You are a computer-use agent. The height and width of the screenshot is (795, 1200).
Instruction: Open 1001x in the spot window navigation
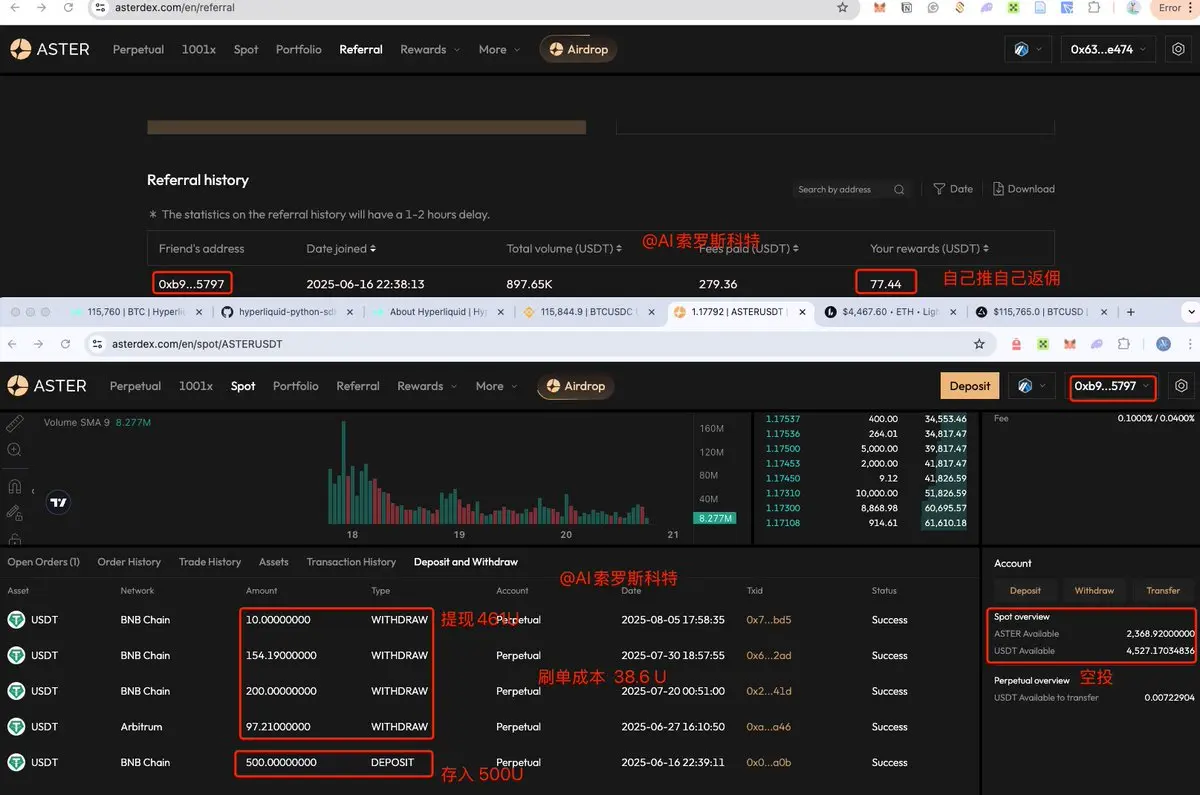point(196,386)
